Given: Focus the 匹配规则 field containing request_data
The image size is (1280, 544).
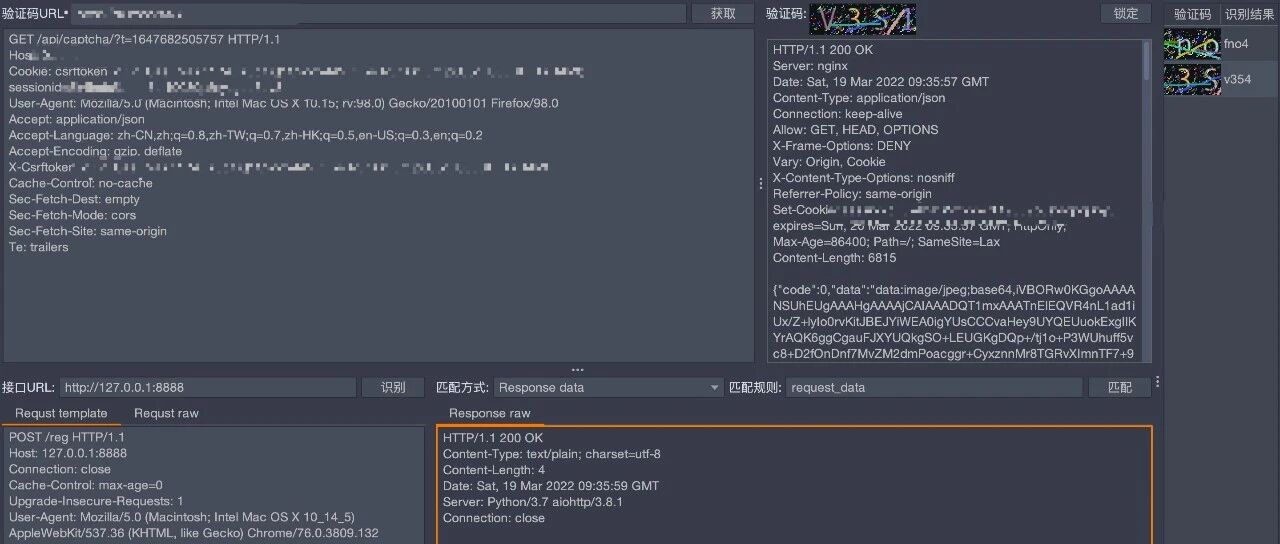Looking at the screenshot, I should pyautogui.click(x=934, y=387).
